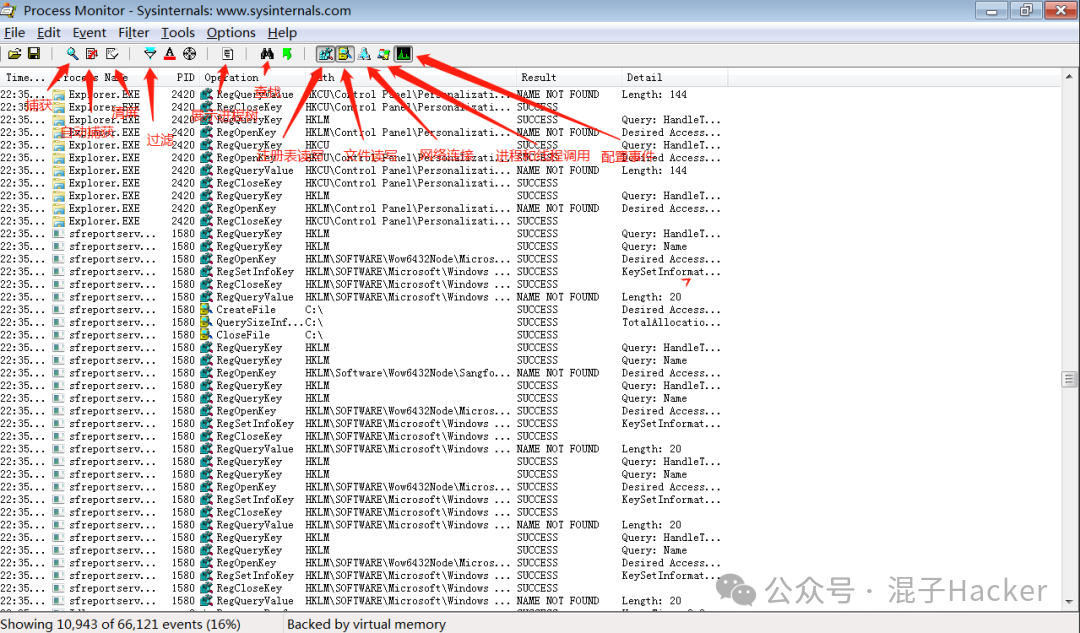
Task: Click the Detail column header
Action: [x=672, y=77]
